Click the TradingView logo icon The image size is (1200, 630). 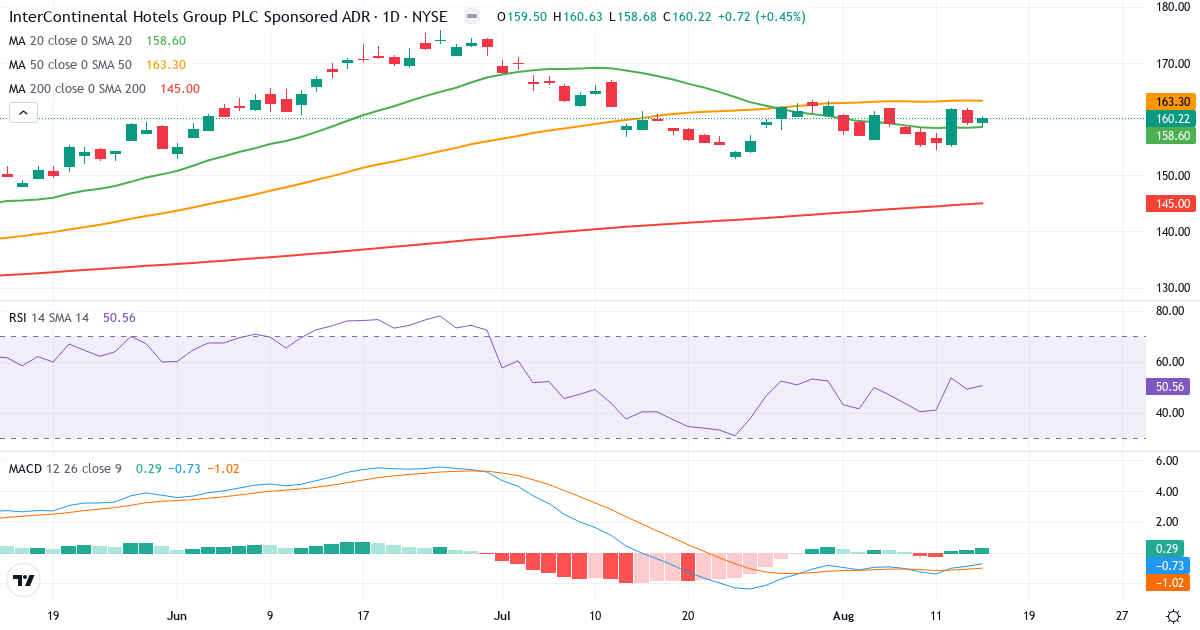pos(23,580)
